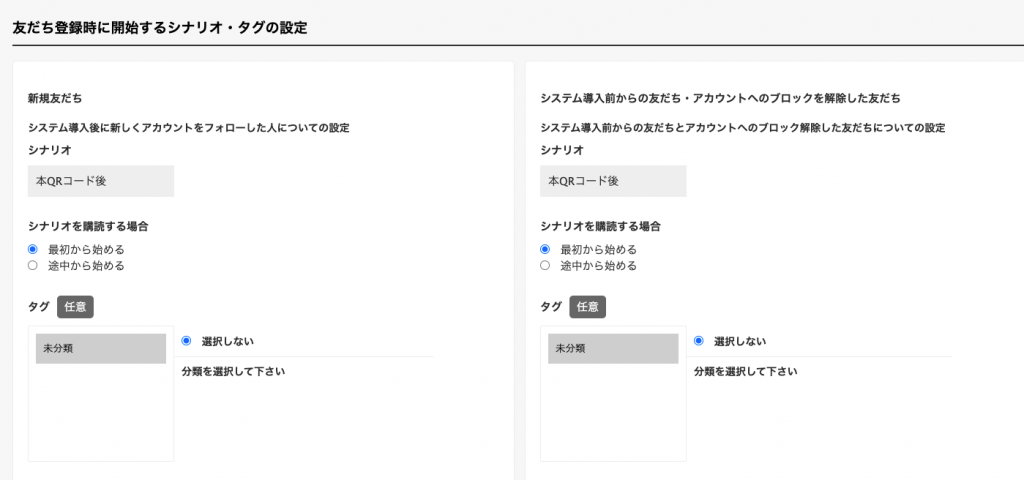This screenshot has width=1024, height=480.
Task: Choose 途中から始める in the ブロックを解除した友だち panel
Action: point(545,265)
